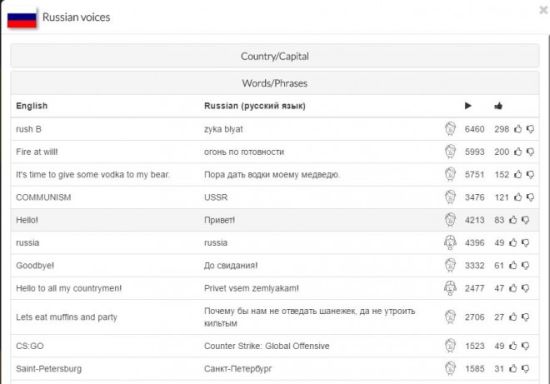The width and height of the screenshot is (550, 384).
Task: Click the 'Lets eat muffins and party' phrase
Action: 67,317
